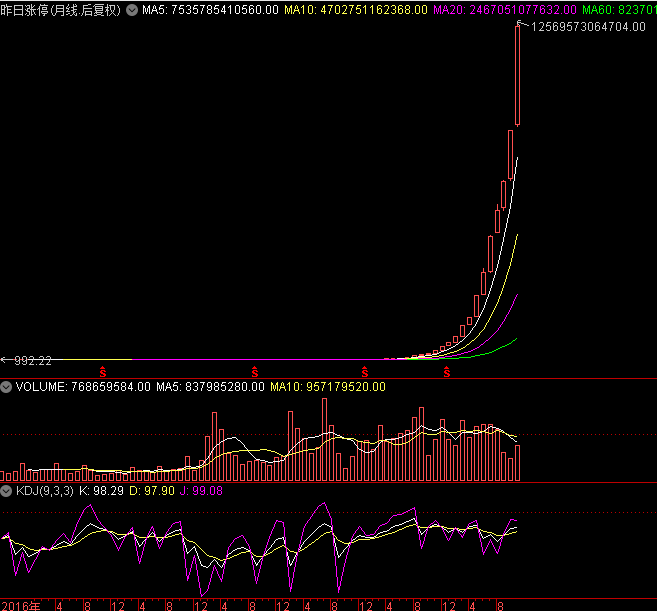Click the MA5: 7535785410560.00 value
This screenshot has width=657, height=611.
click(210, 10)
